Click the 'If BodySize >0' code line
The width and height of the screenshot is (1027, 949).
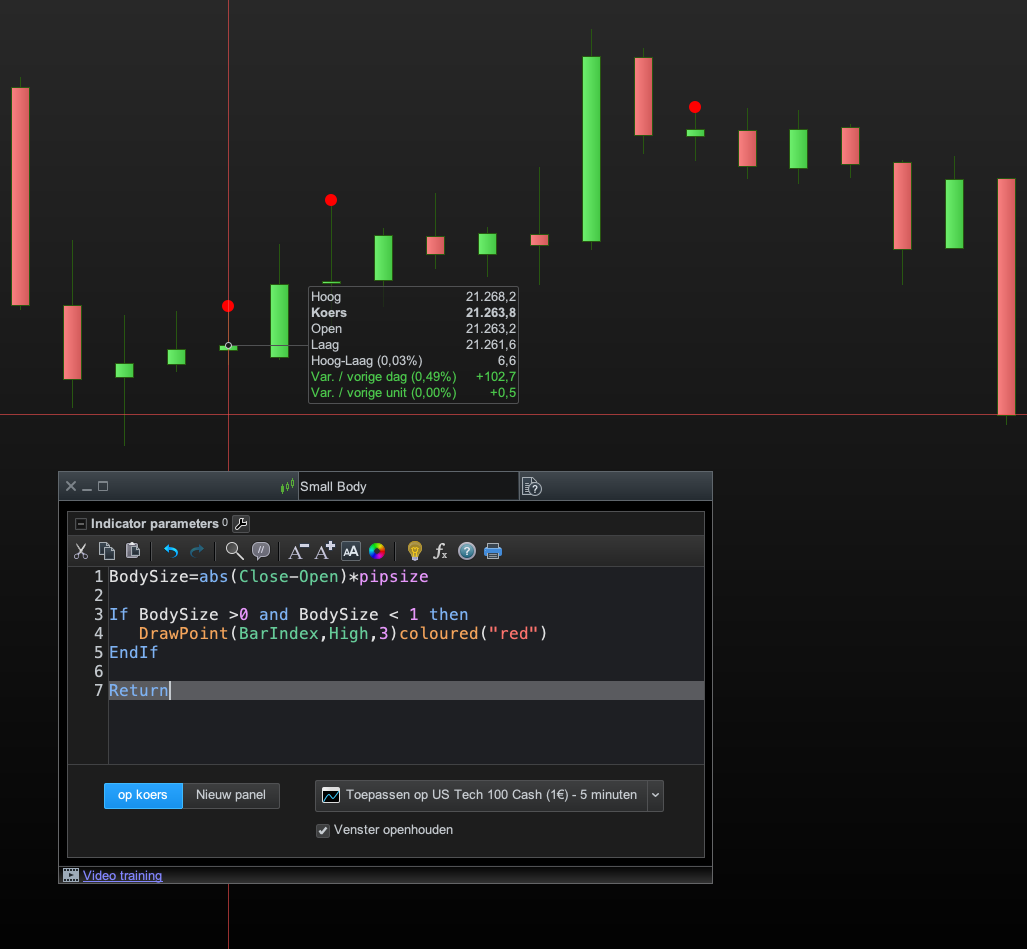point(289,614)
